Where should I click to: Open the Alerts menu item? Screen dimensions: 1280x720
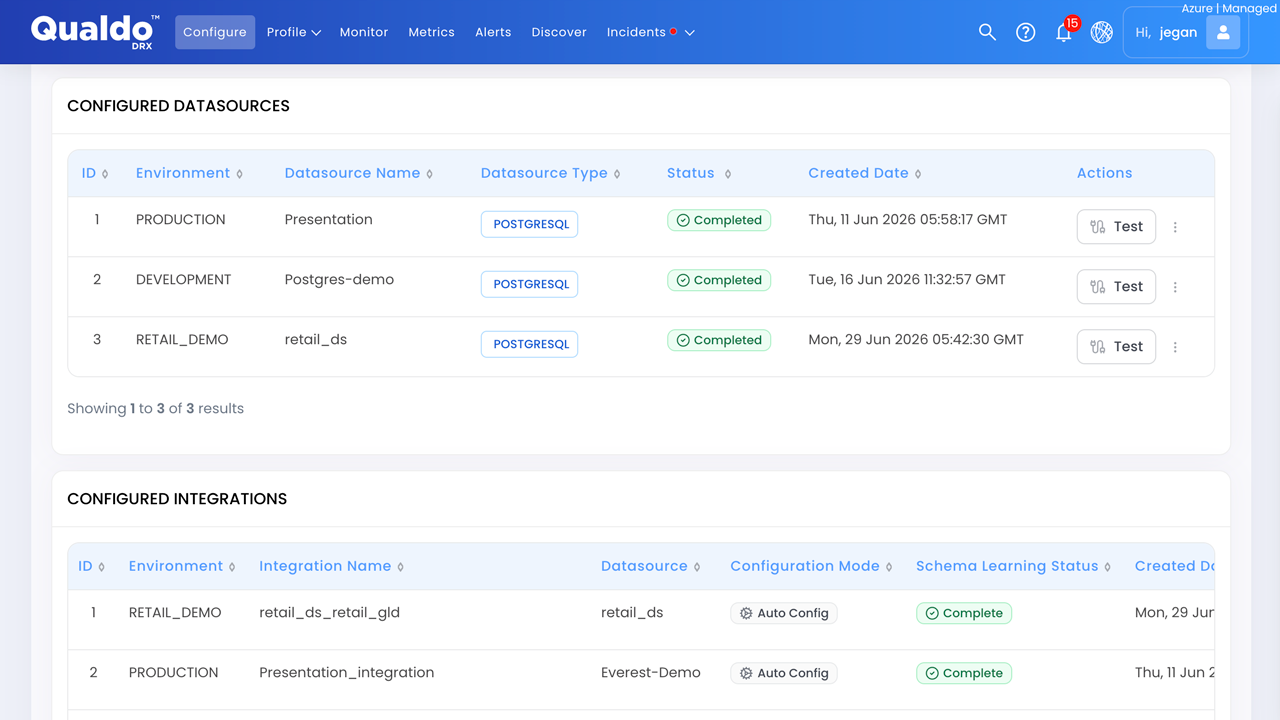(493, 32)
